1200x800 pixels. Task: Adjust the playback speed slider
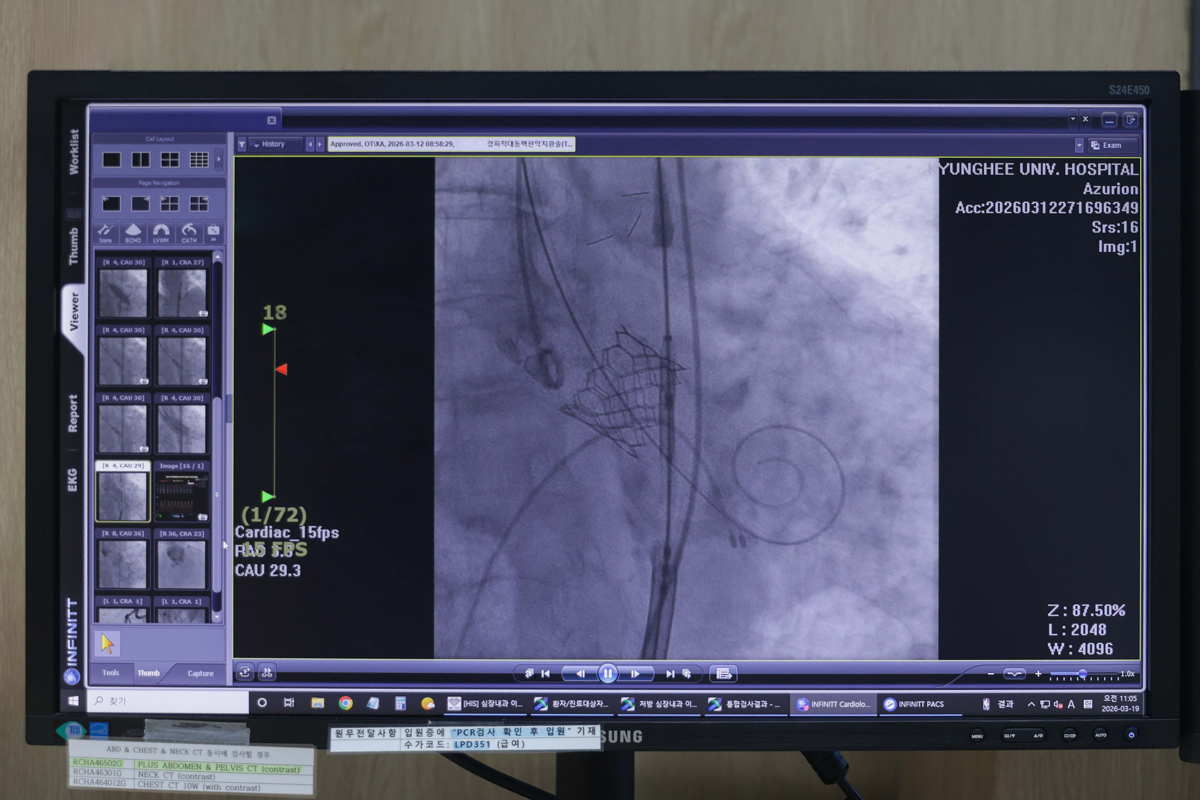(1082, 674)
